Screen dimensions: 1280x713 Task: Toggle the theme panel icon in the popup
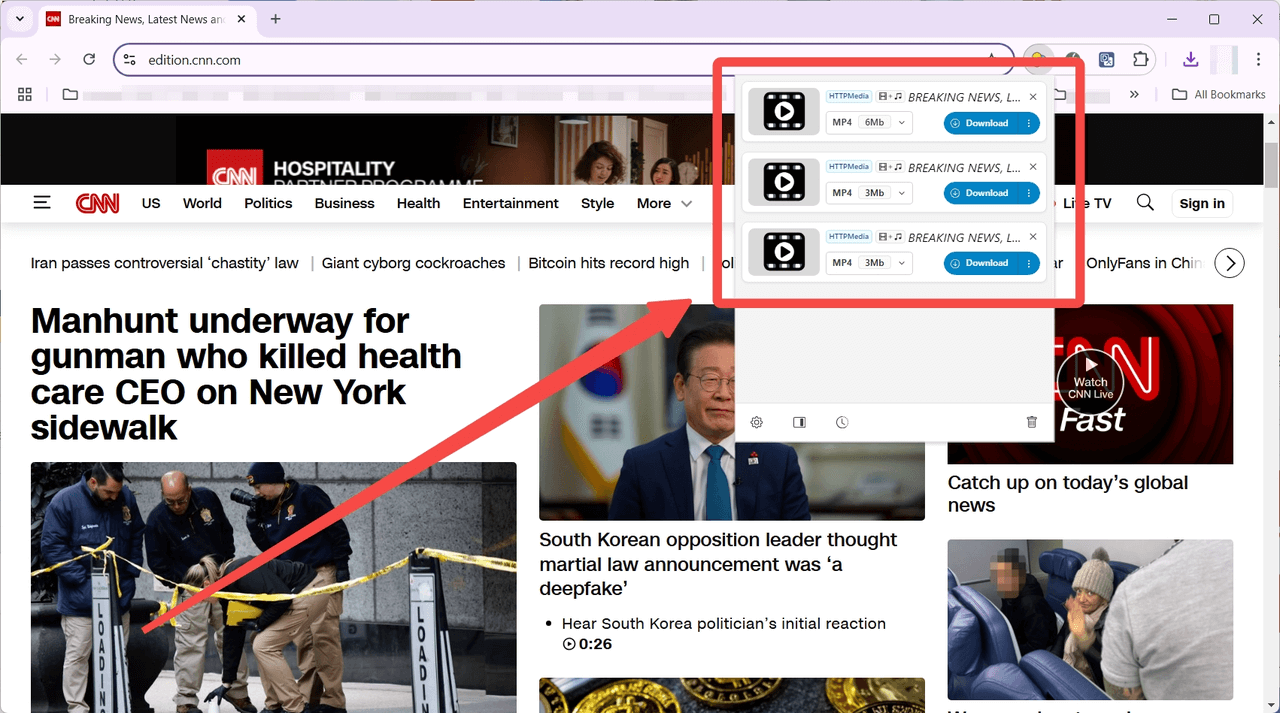pyautogui.click(x=799, y=422)
